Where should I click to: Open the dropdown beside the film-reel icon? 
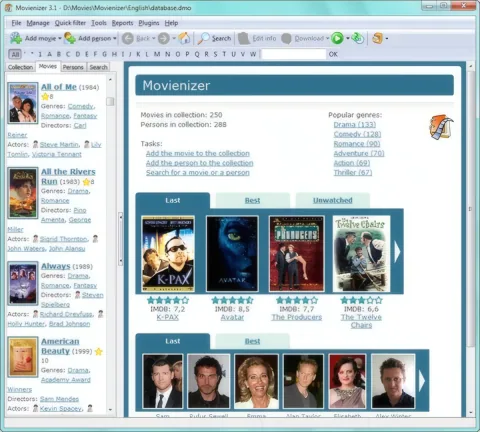387,39
